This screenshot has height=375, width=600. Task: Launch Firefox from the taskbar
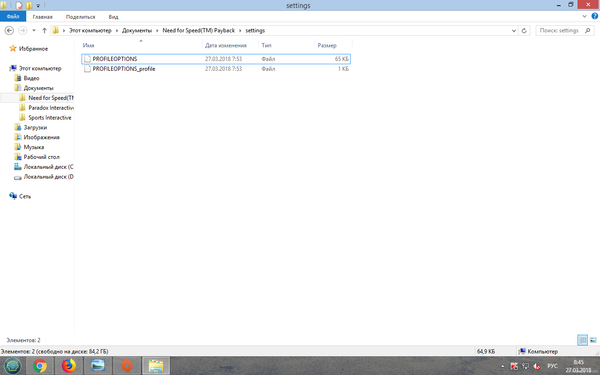point(69,366)
